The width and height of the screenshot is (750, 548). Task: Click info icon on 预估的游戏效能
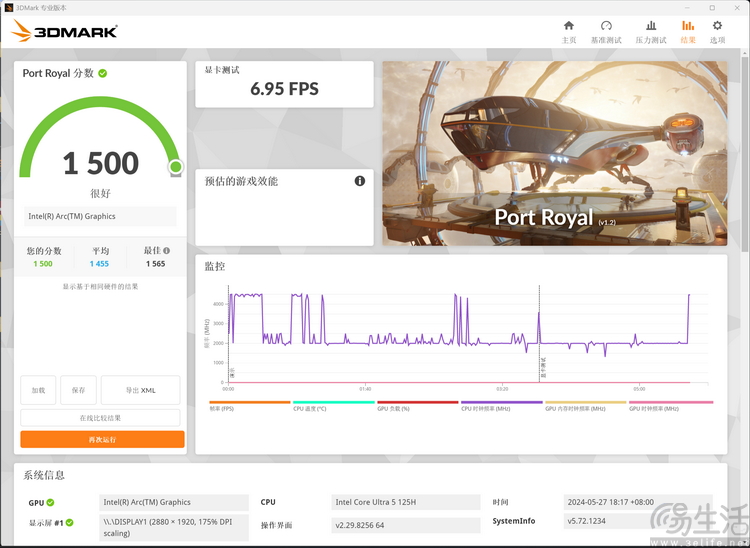pos(360,181)
